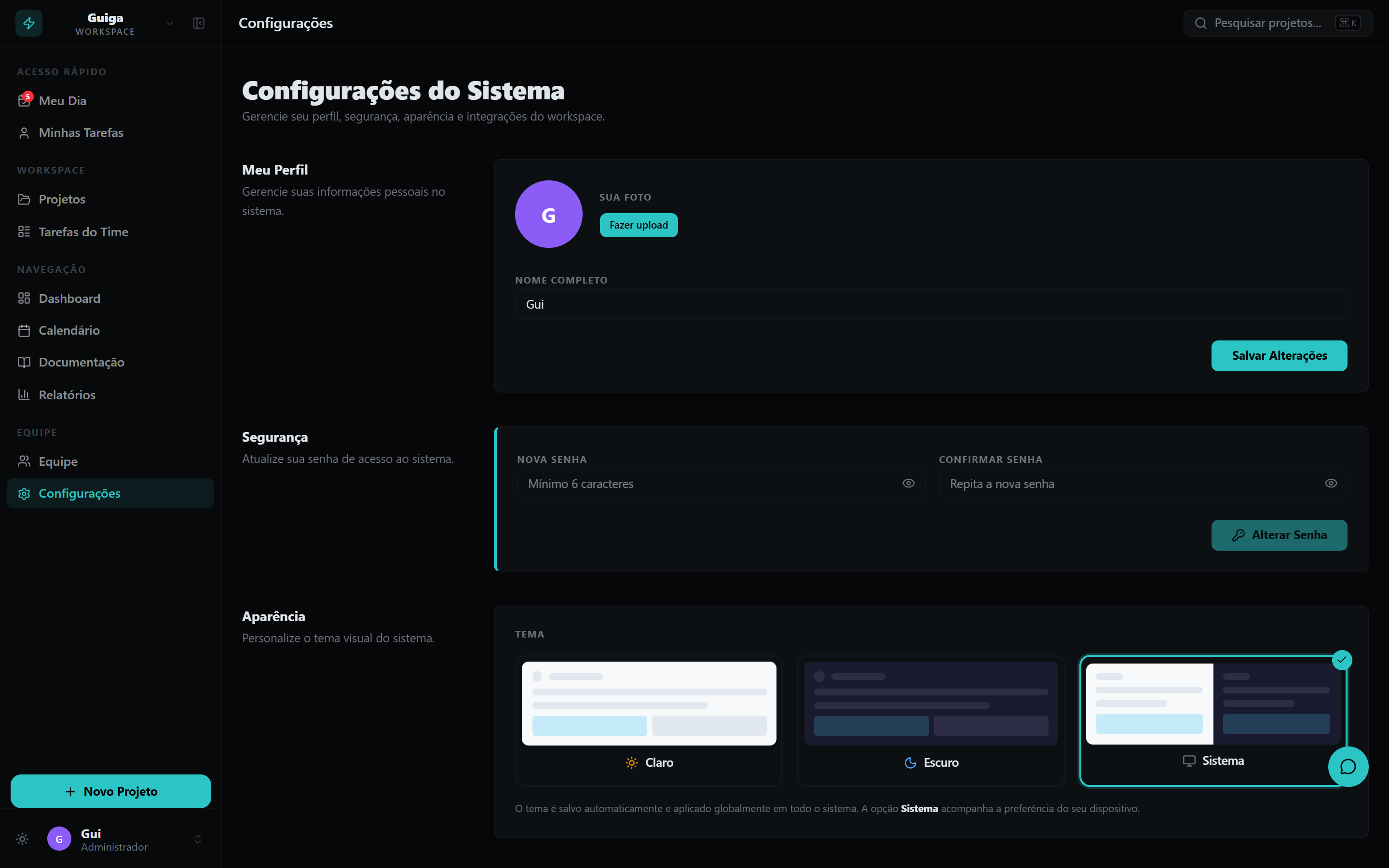
Task: Click the Documentação book icon
Action: point(24,362)
